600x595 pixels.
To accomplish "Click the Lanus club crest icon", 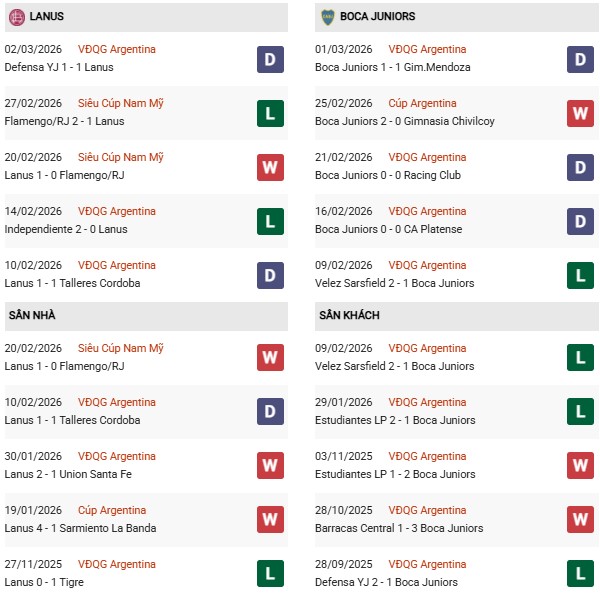I will tap(17, 17).
